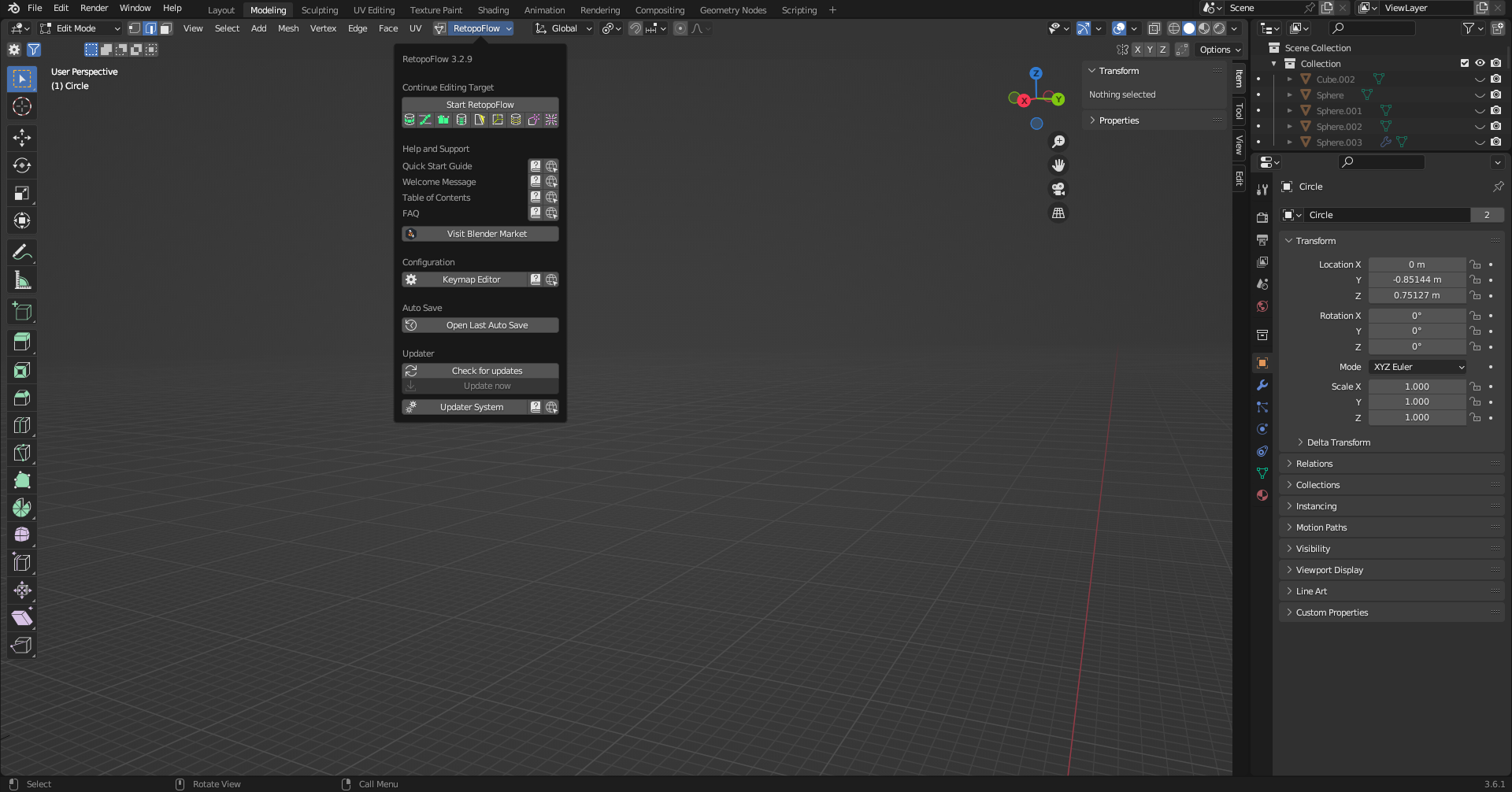1512x792 pixels.
Task: Switch to the Shading workspace tab
Action: click(493, 10)
